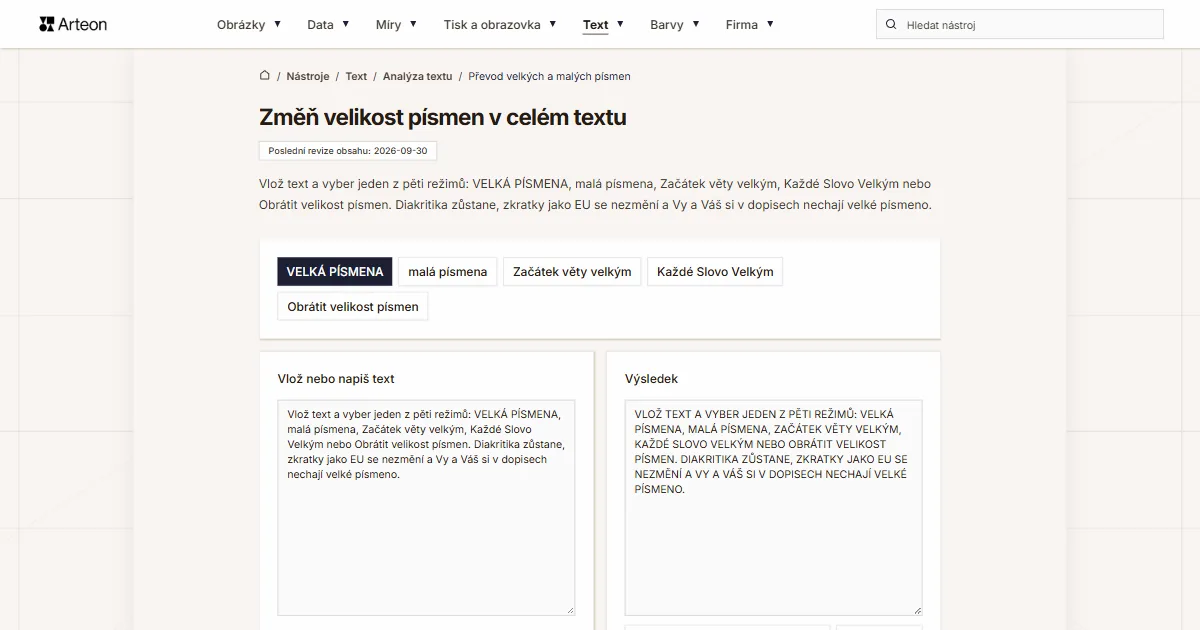Image resolution: width=1200 pixels, height=630 pixels.
Task: Expand the Text dropdown arrow
Action: 620,24
